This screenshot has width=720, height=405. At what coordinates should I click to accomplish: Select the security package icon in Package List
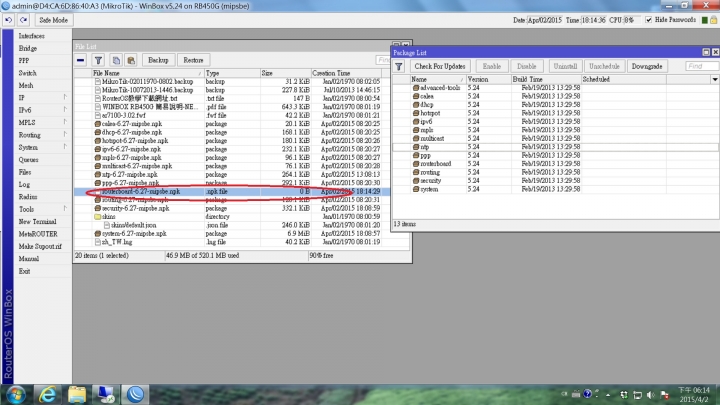(x=416, y=181)
